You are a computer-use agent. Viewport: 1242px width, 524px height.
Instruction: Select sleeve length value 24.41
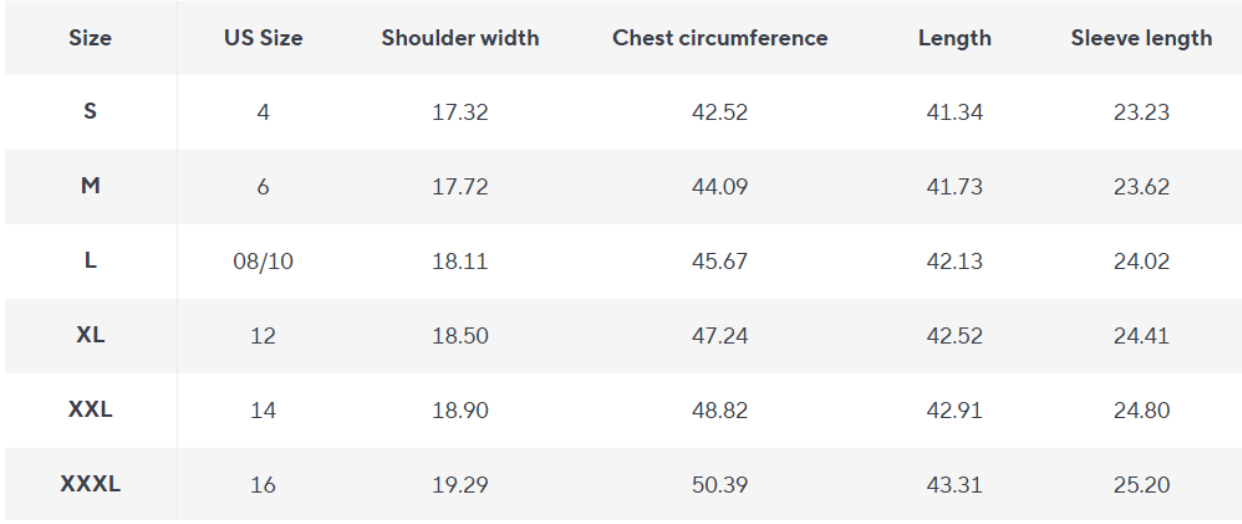[1141, 336]
